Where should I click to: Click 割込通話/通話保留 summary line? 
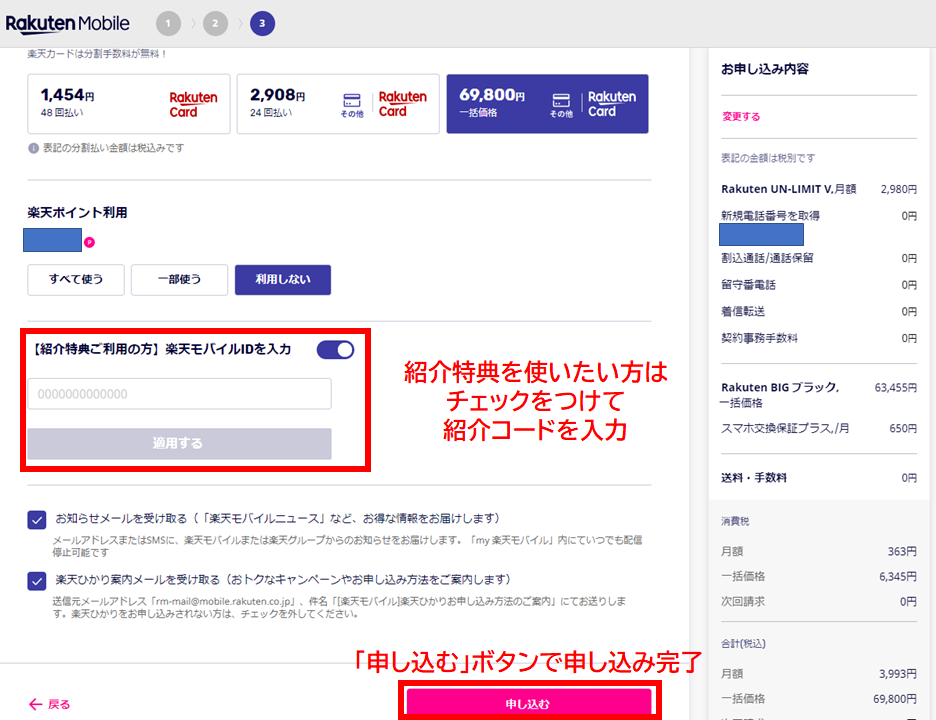pos(819,258)
